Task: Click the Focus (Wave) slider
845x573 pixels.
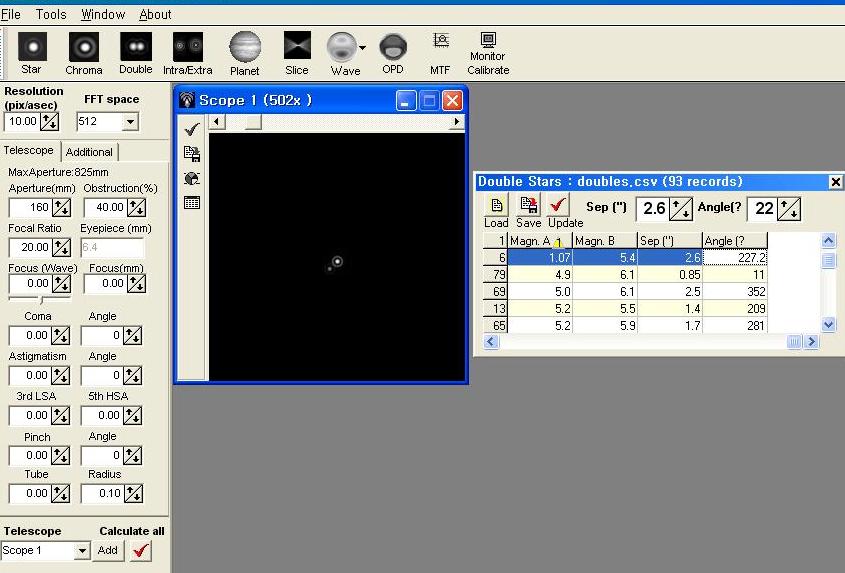Action: pos(40,299)
